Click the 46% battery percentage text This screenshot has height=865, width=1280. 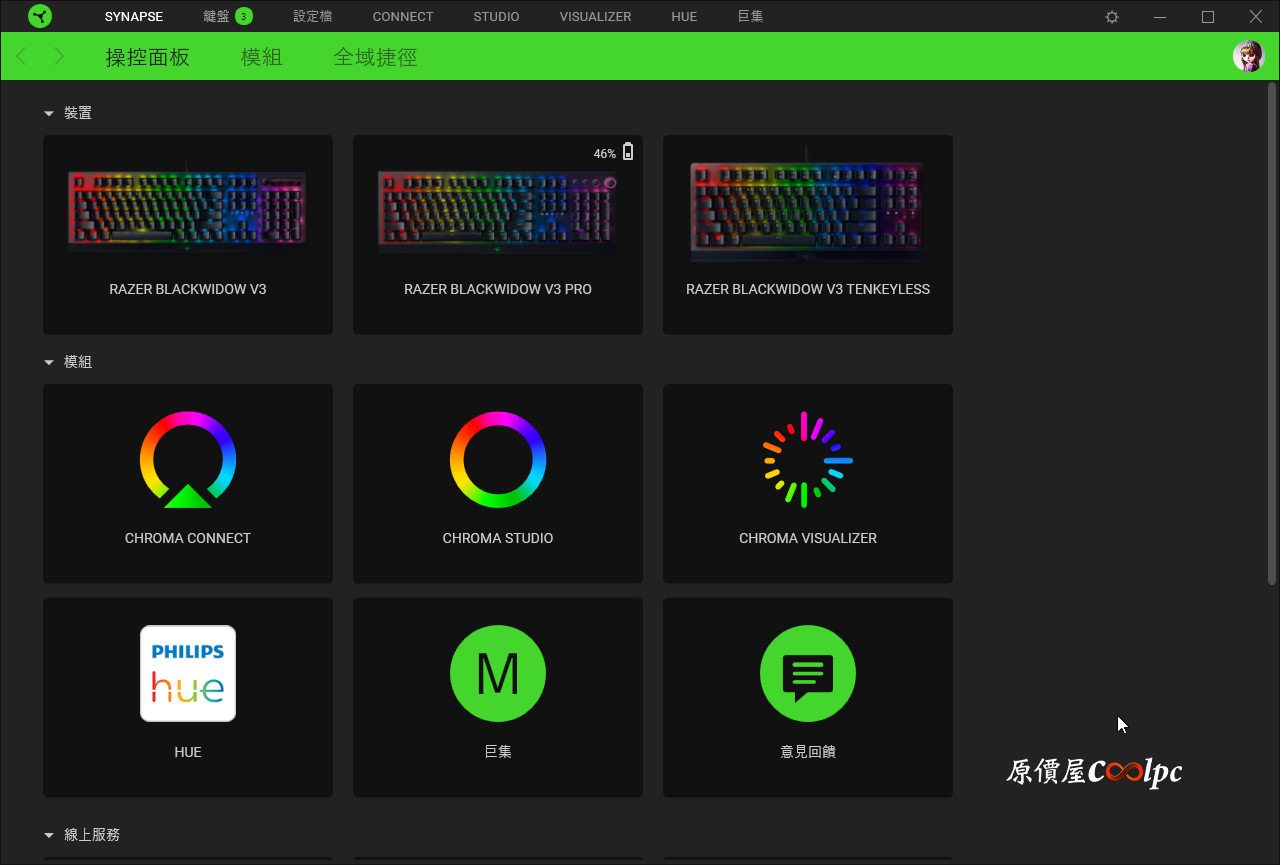pos(605,154)
